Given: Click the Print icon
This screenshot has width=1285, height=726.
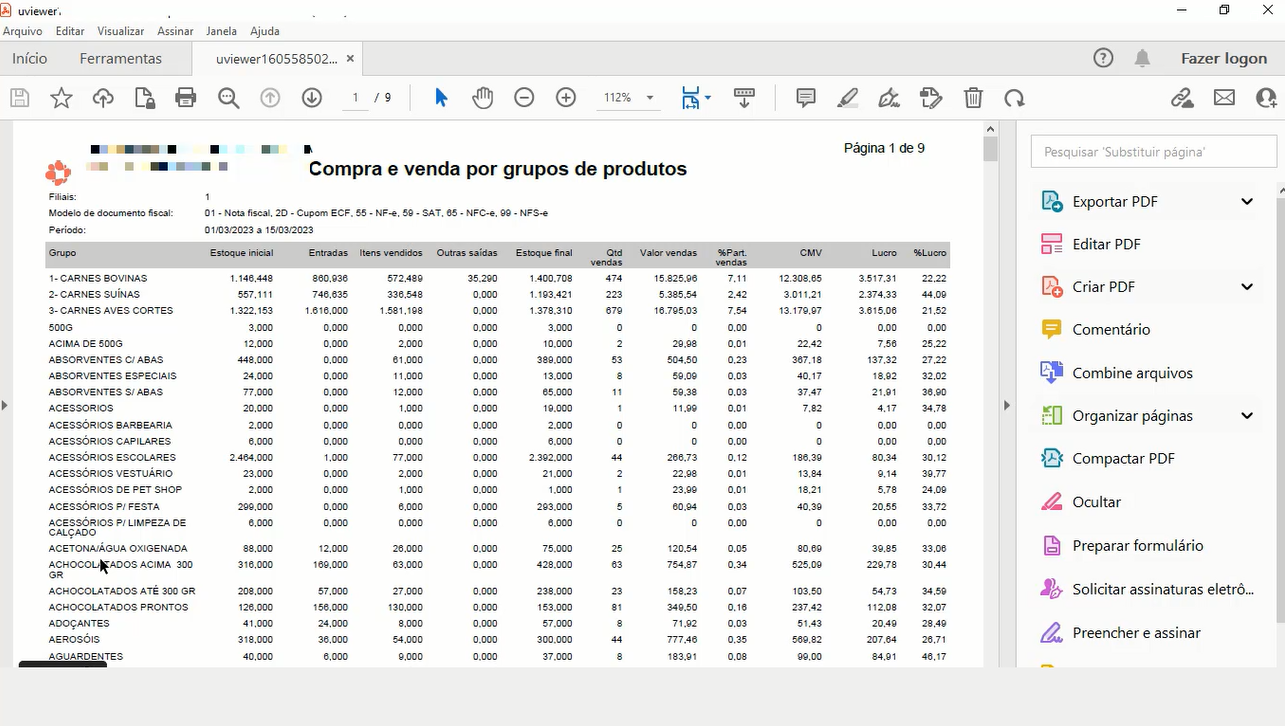Looking at the screenshot, I should pos(186,98).
